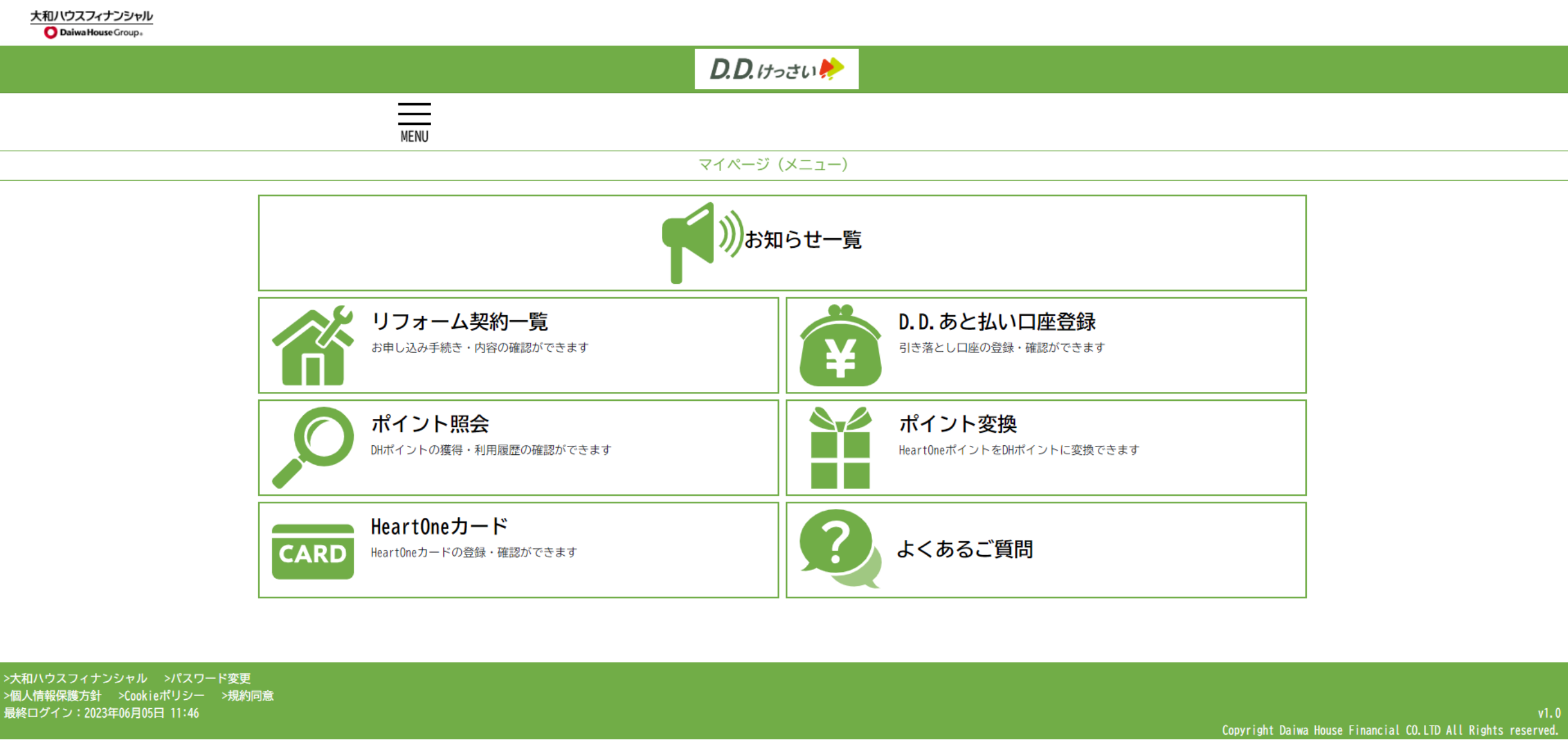Click the green CARD icon
Screen dimensions: 1568x740
click(313, 552)
